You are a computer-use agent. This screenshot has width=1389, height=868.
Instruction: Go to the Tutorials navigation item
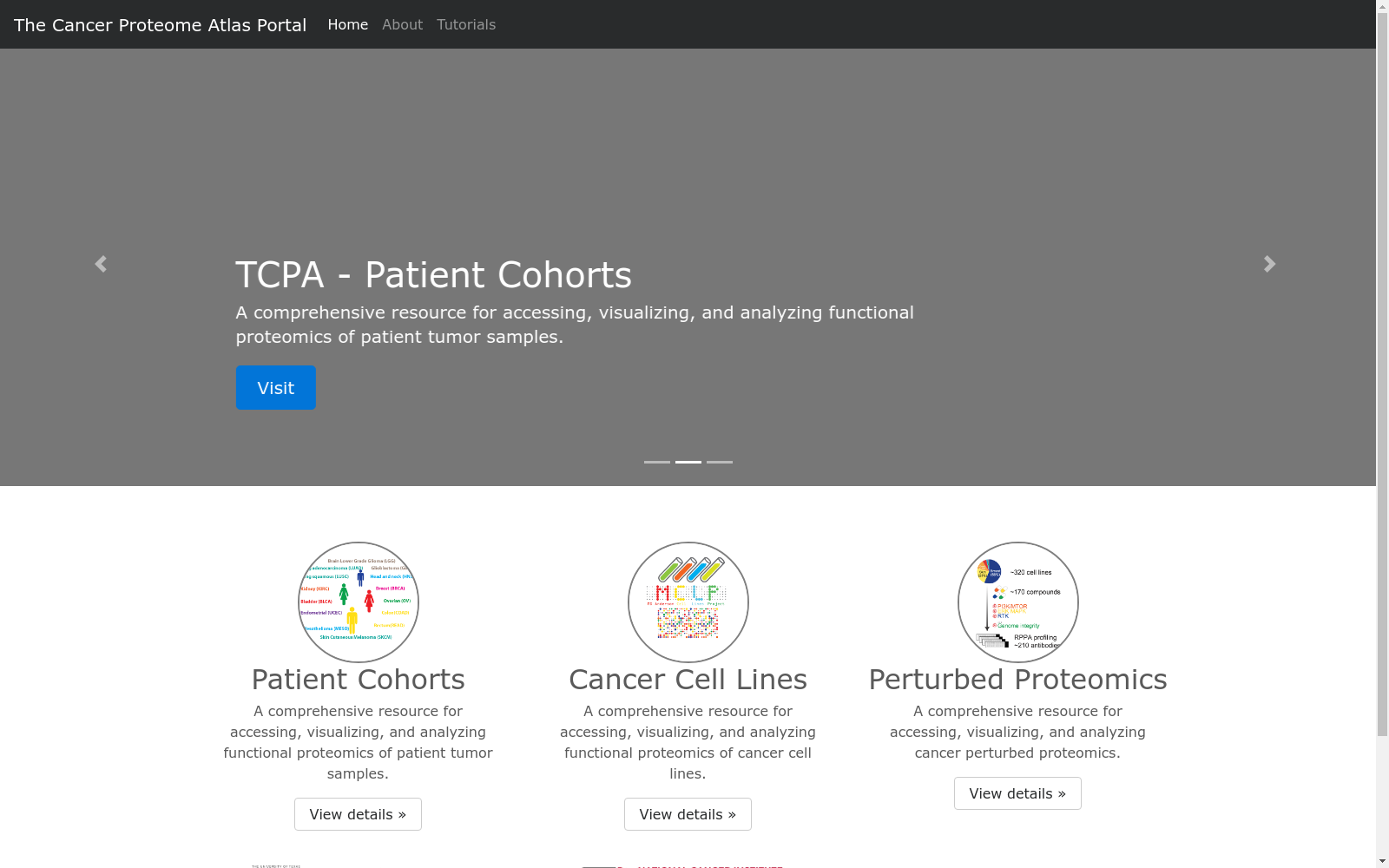click(x=466, y=24)
